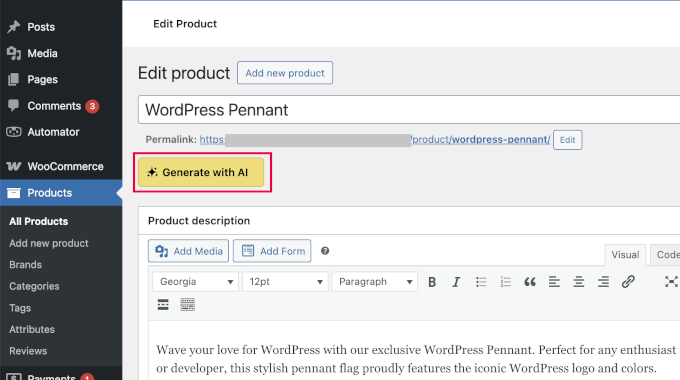Click the help question mark icon
This screenshot has width=680, height=380.
click(x=325, y=251)
